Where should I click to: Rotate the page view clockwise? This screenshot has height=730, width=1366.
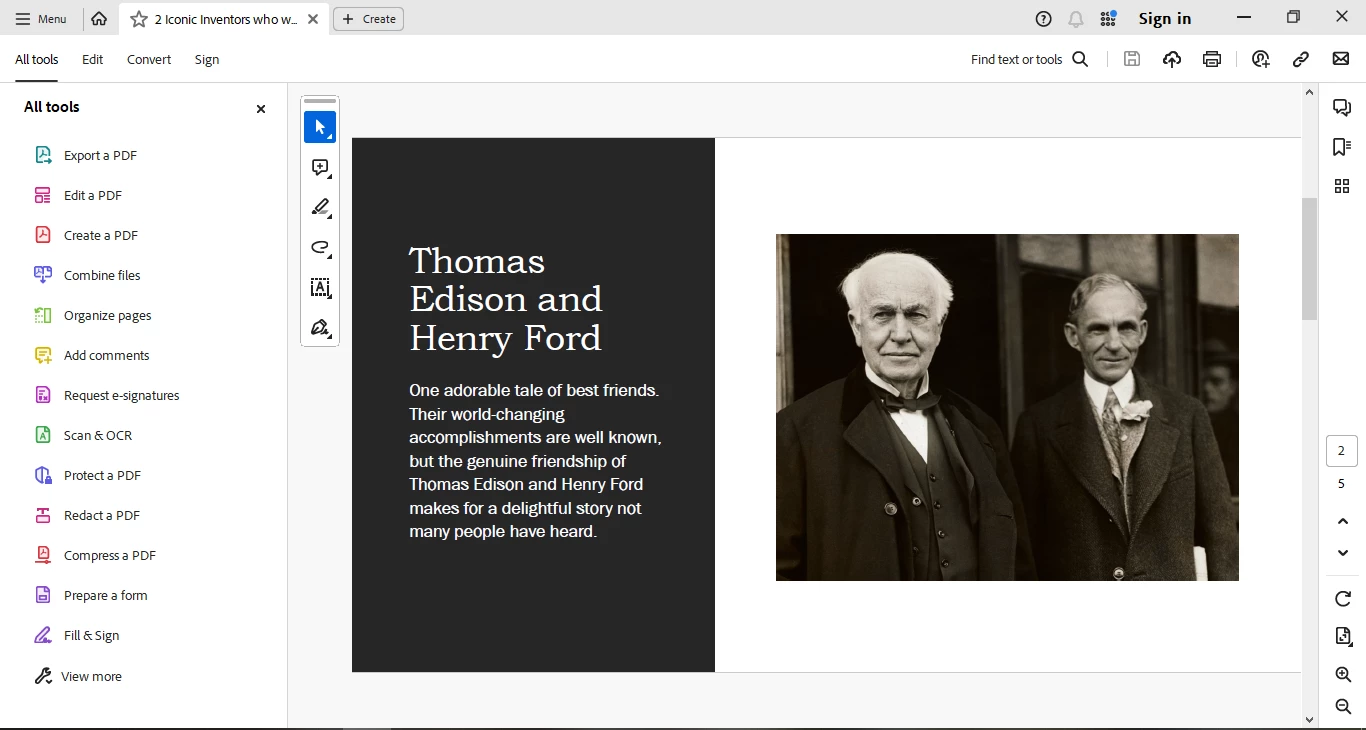point(1343,599)
